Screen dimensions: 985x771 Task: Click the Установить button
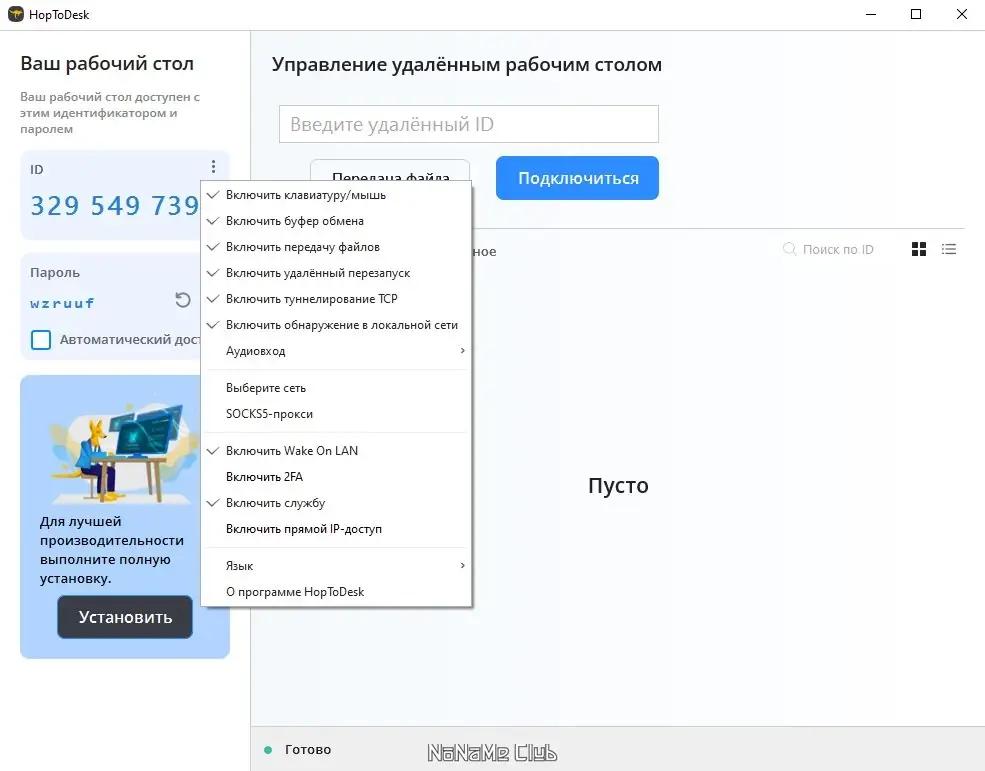click(x=124, y=617)
